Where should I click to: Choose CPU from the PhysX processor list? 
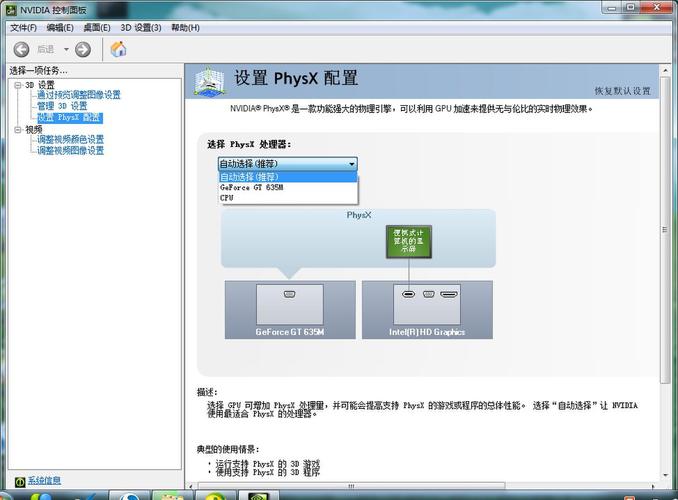(x=227, y=198)
